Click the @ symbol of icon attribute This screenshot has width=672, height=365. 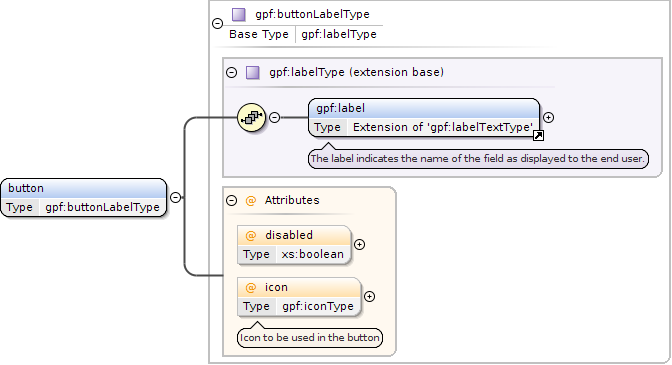point(251,287)
